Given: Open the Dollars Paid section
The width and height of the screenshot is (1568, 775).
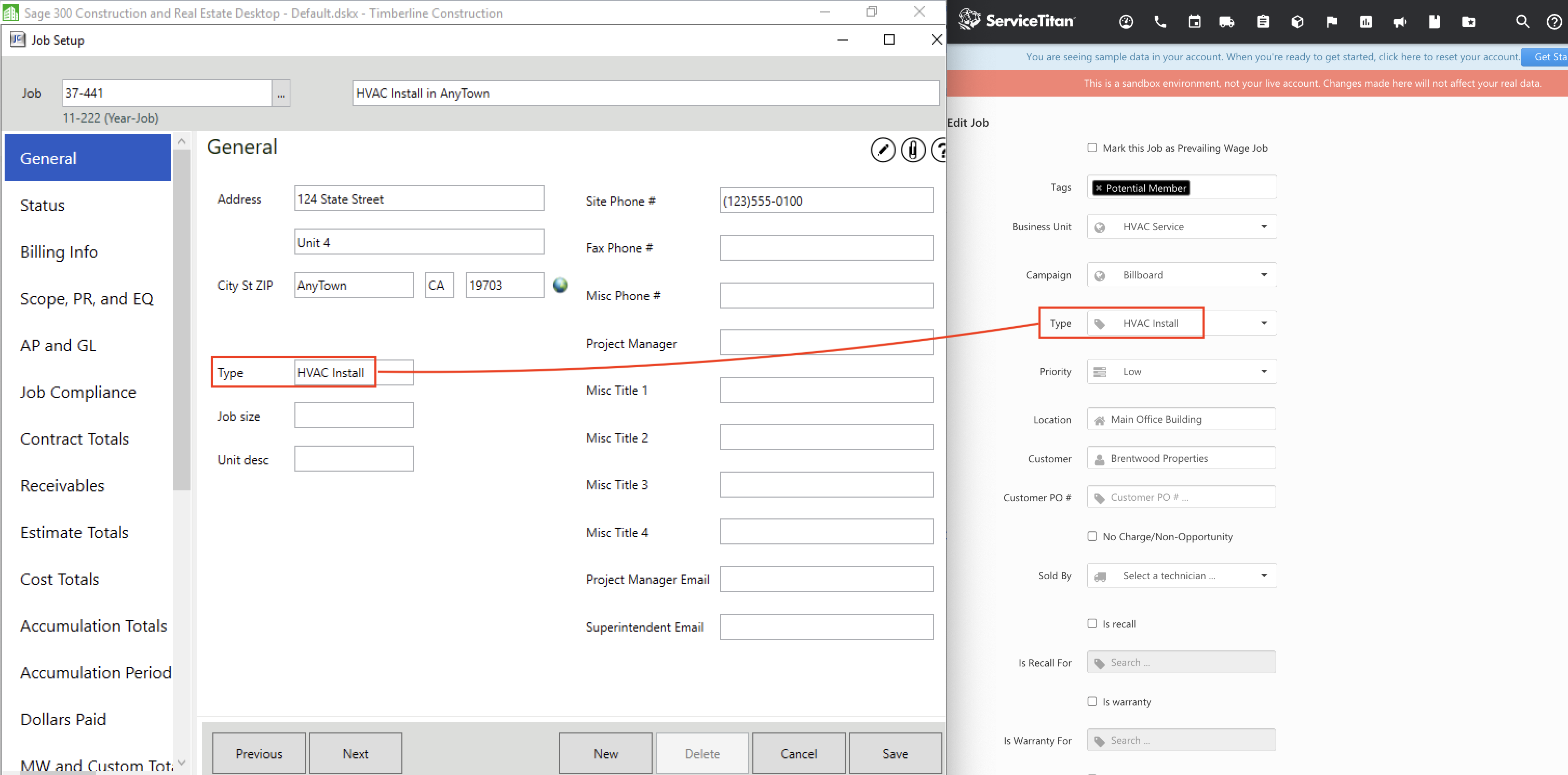Looking at the screenshot, I should pyautogui.click(x=88, y=719).
